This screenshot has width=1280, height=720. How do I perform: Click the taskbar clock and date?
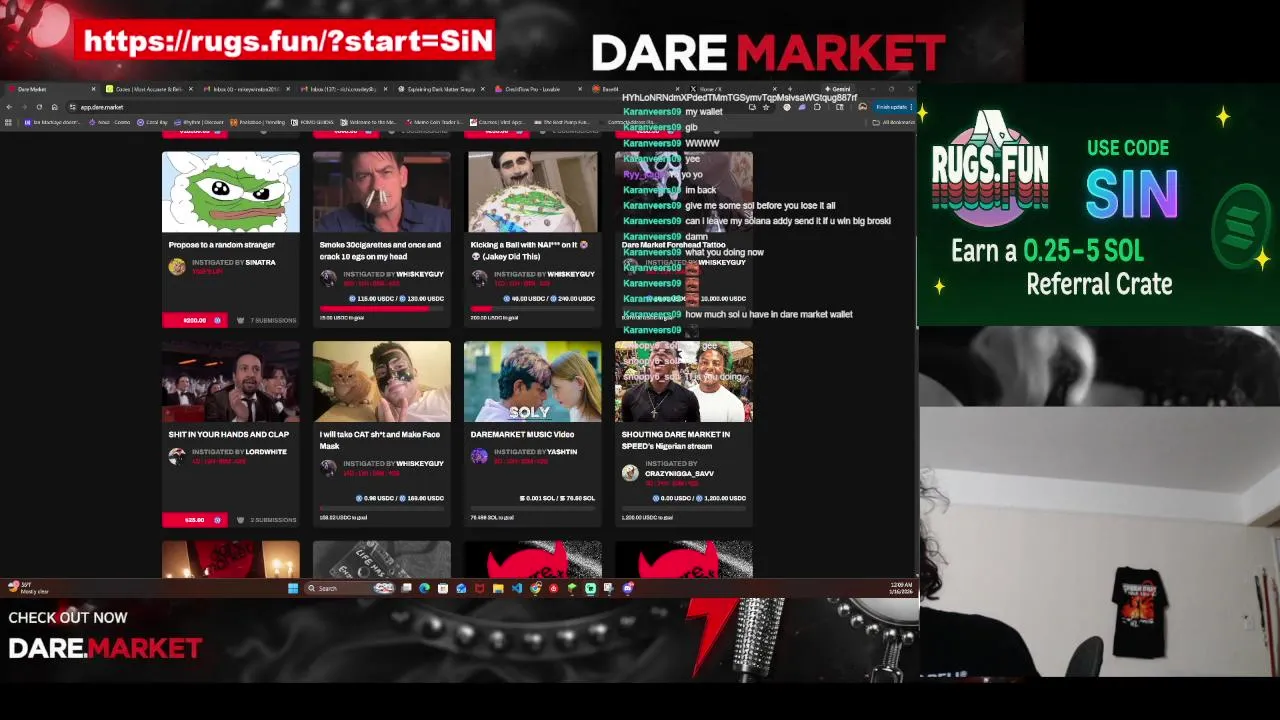900,588
